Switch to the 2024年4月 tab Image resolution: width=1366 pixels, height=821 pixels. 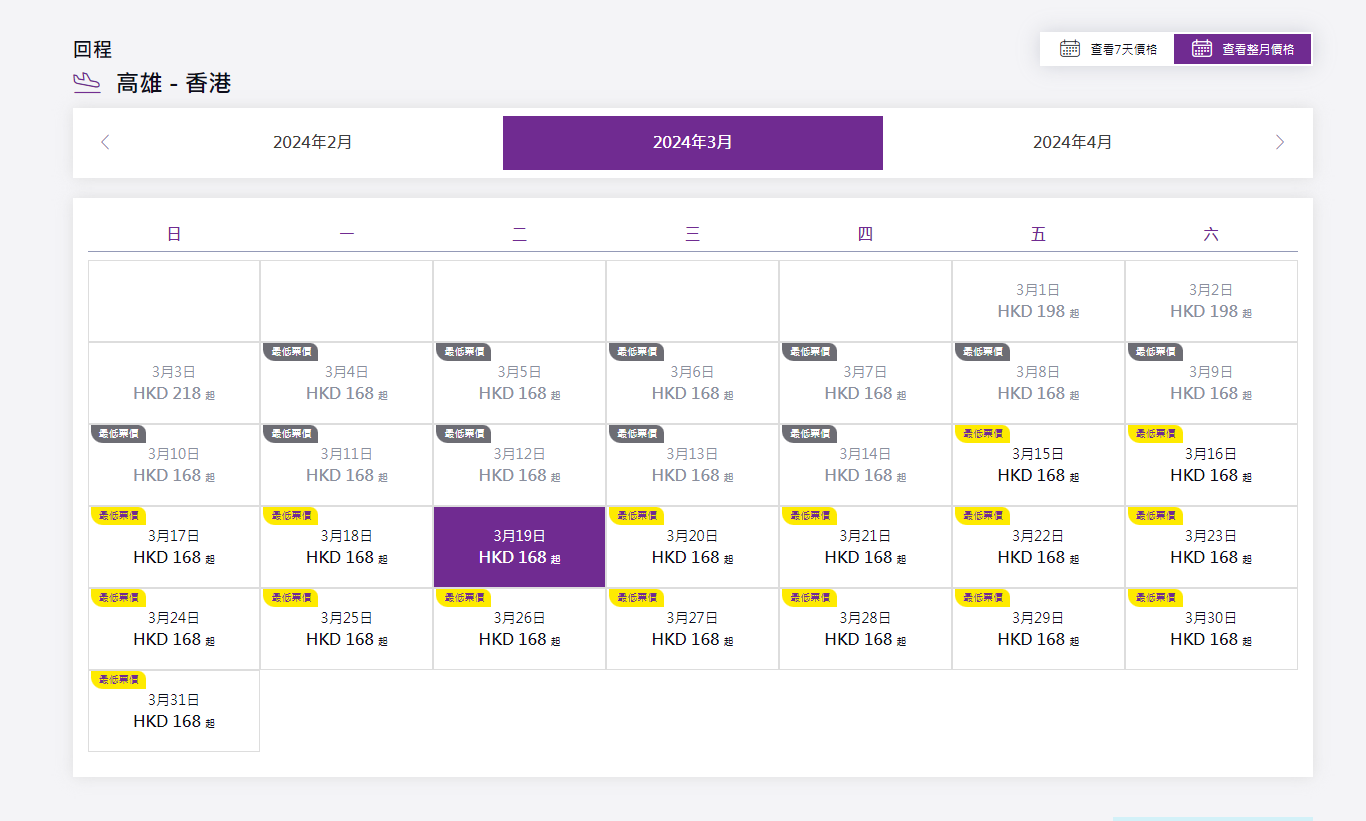(x=1072, y=142)
